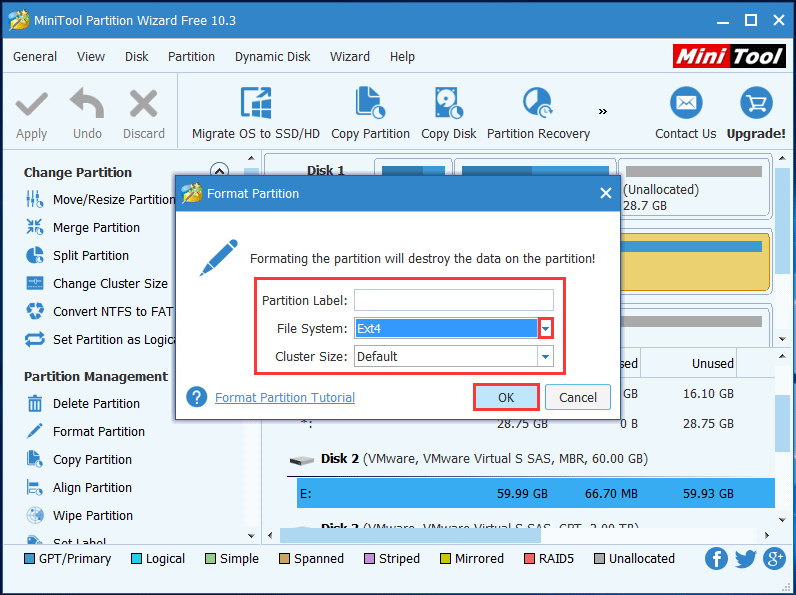Click the Logical legend color swatch
The height and width of the screenshot is (595, 796).
tap(136, 559)
